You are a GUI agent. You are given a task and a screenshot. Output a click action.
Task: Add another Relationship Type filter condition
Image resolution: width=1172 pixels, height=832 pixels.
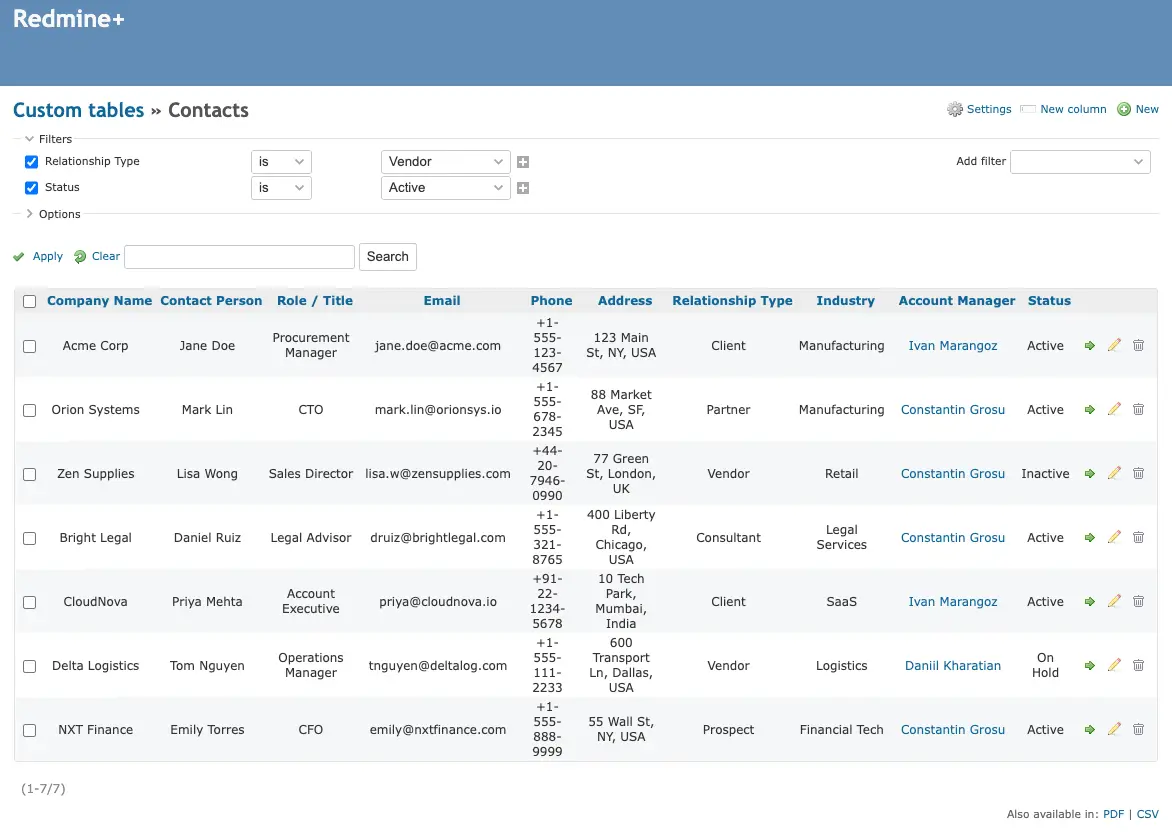pyautogui.click(x=522, y=161)
